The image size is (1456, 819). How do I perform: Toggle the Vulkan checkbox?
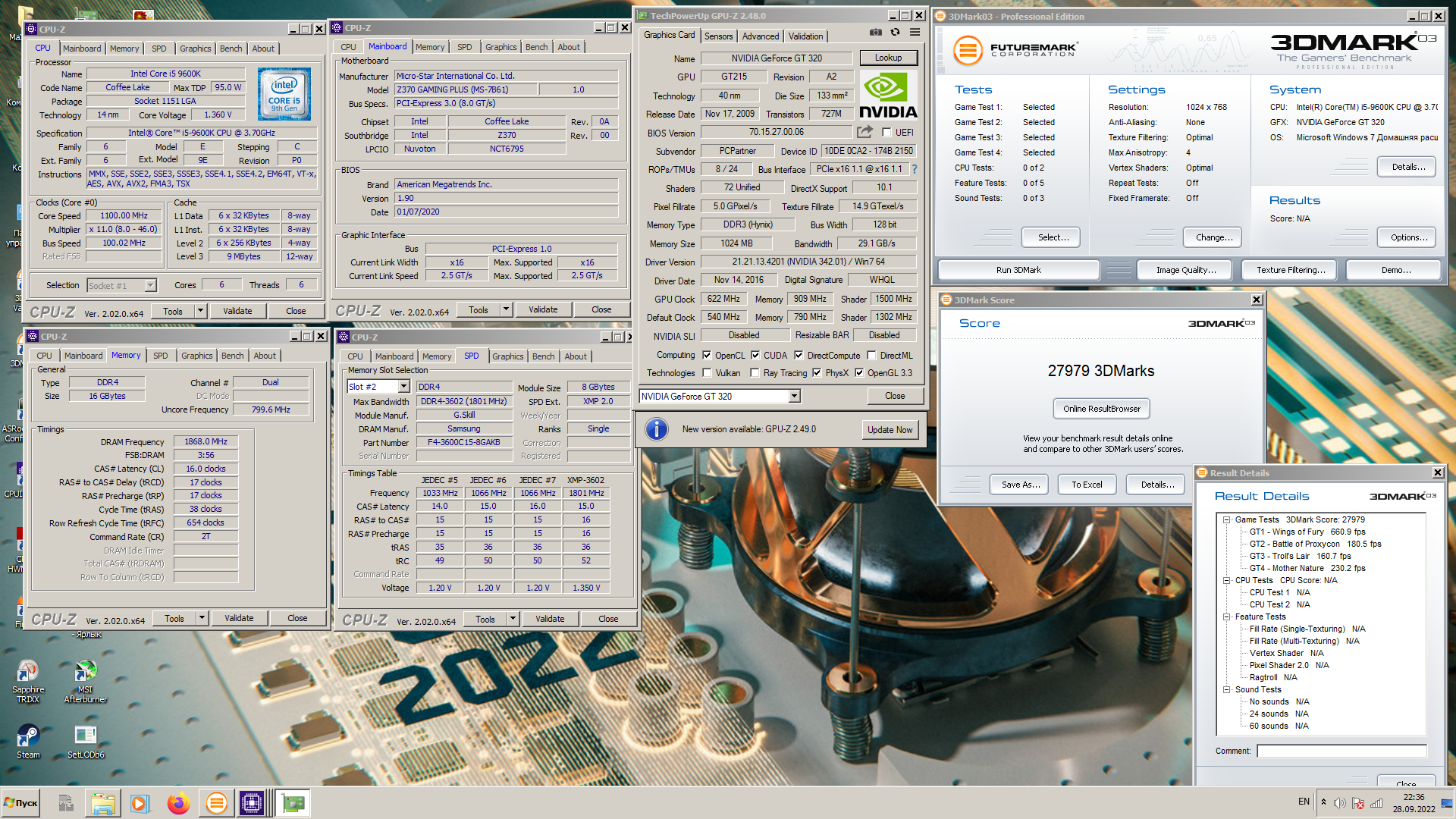coord(707,373)
